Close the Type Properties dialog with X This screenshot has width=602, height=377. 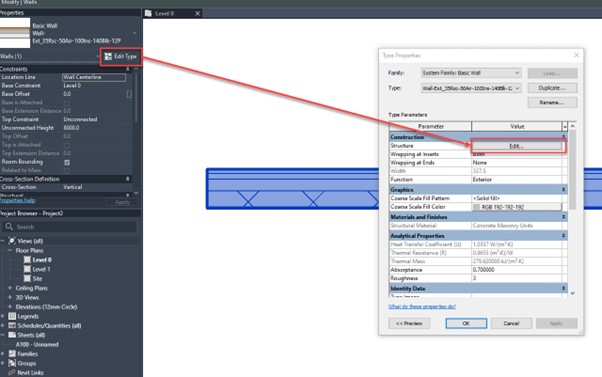point(576,55)
